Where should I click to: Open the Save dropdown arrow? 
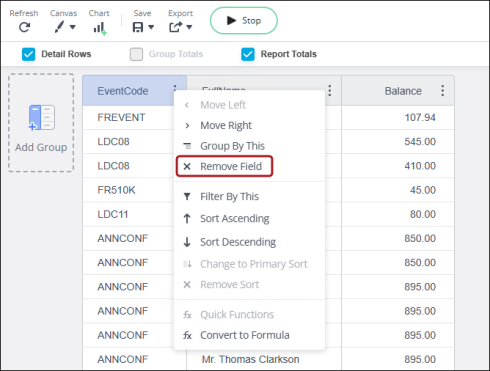click(x=151, y=27)
